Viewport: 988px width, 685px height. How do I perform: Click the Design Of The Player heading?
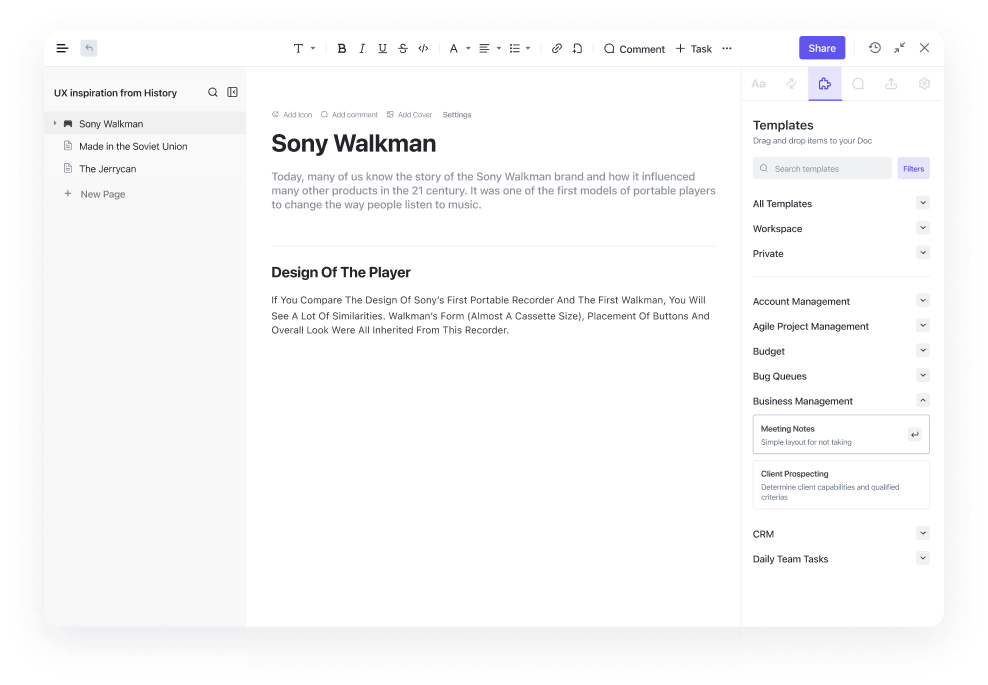[x=341, y=272]
